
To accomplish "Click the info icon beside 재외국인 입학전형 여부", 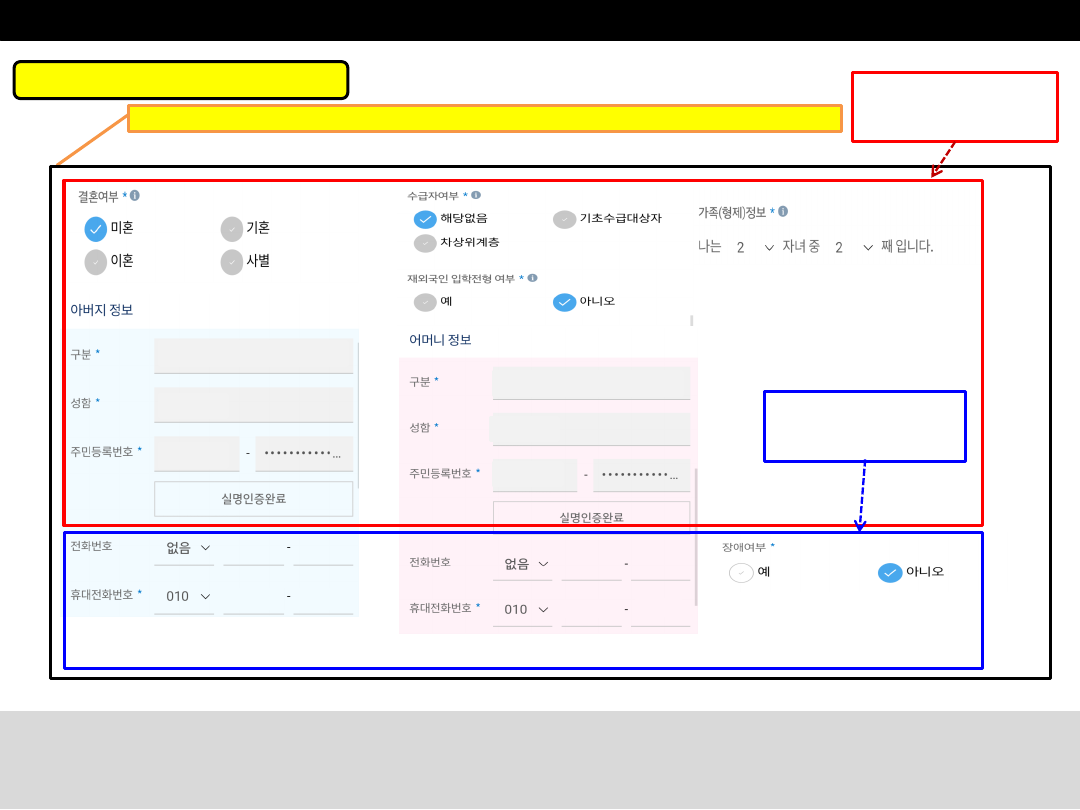I will click(x=532, y=278).
